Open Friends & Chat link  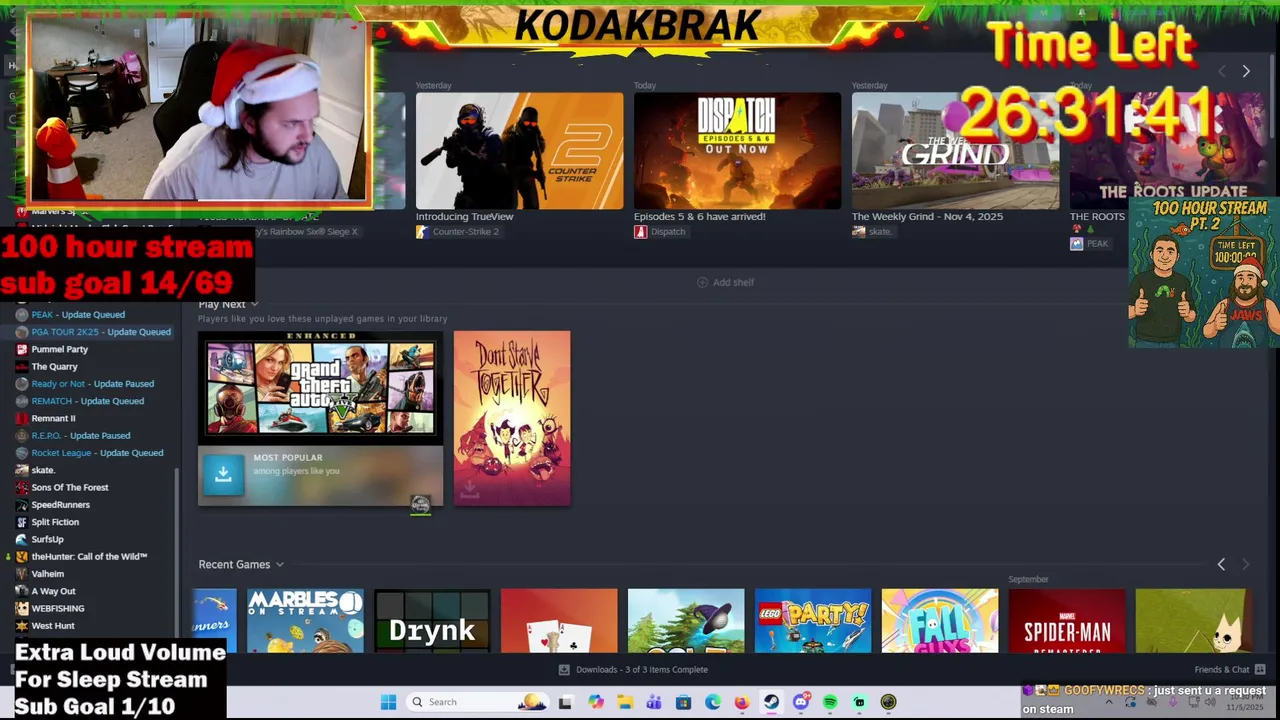(x=1222, y=670)
